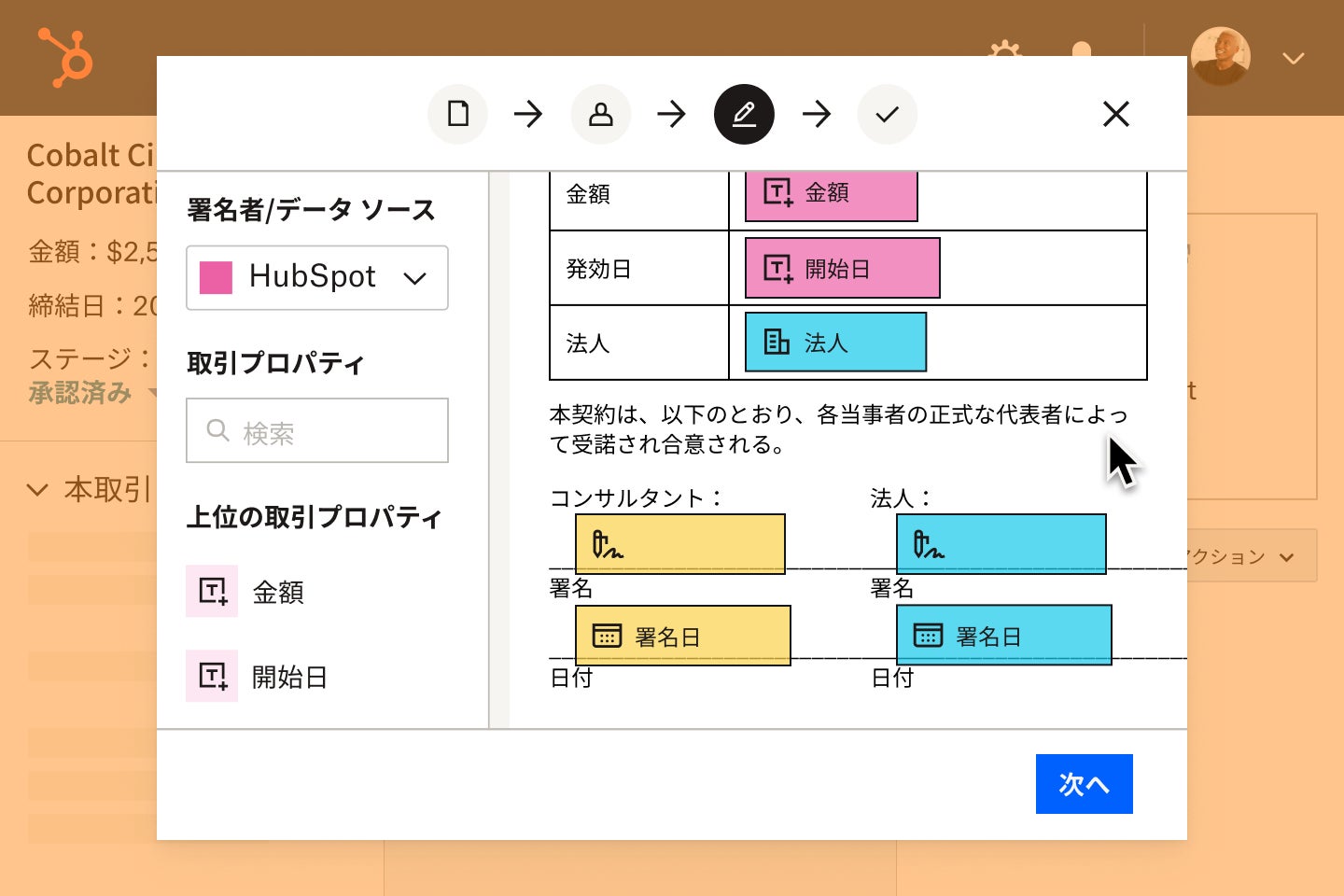1344x896 pixels.
Task: Select the blue 法人 company field in table
Action: click(x=835, y=342)
